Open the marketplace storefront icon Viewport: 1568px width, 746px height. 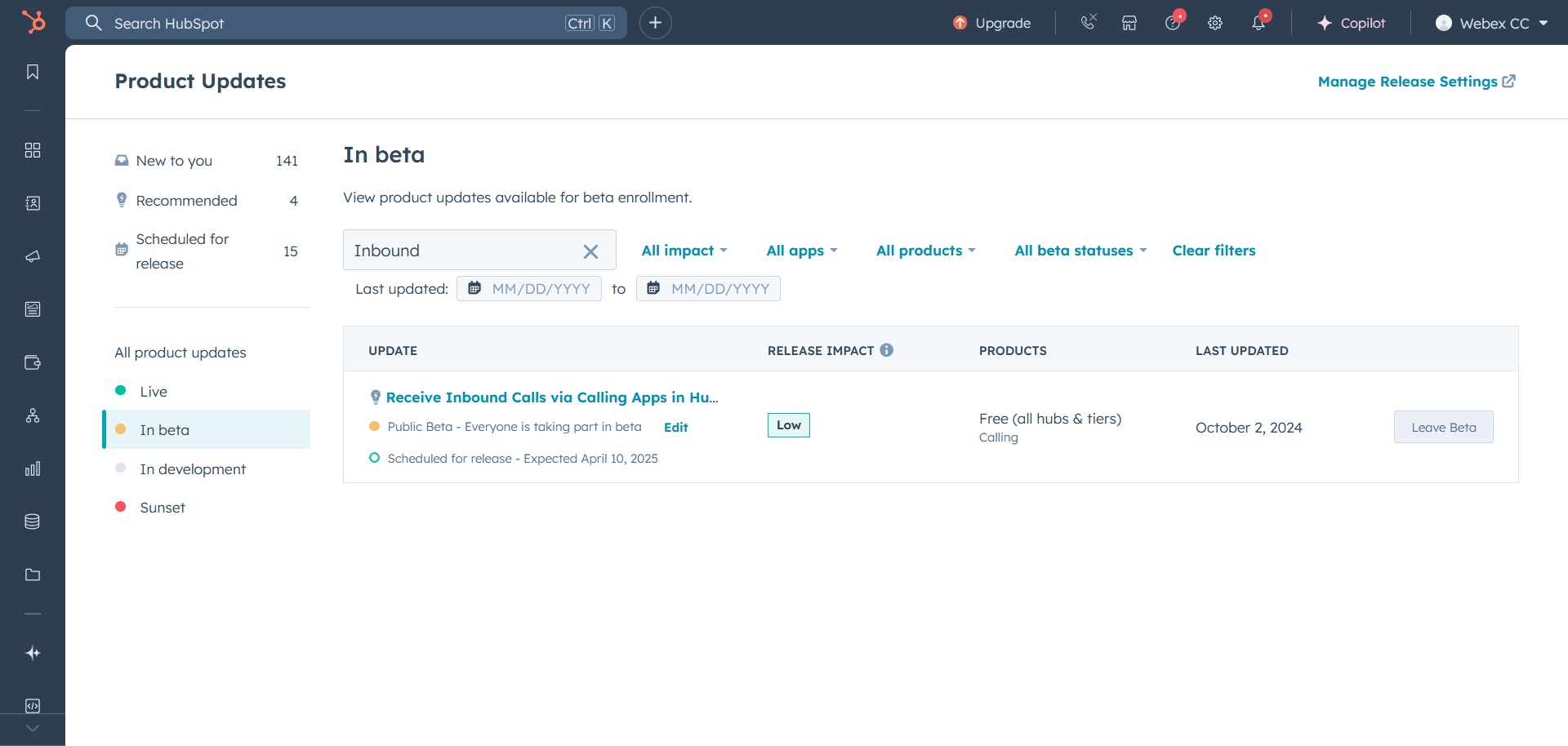[x=1129, y=23]
